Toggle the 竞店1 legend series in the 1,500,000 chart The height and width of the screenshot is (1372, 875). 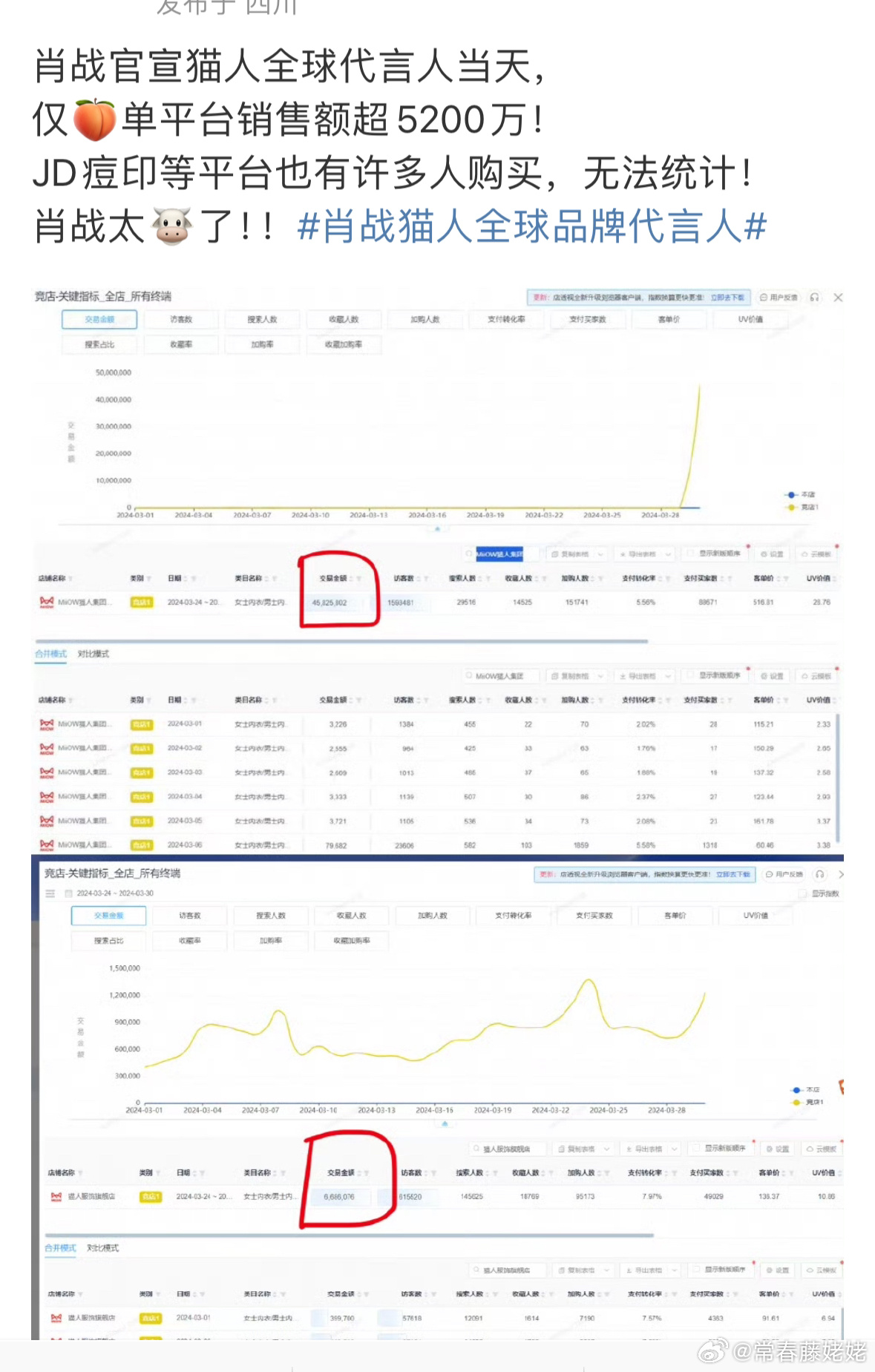click(807, 1102)
